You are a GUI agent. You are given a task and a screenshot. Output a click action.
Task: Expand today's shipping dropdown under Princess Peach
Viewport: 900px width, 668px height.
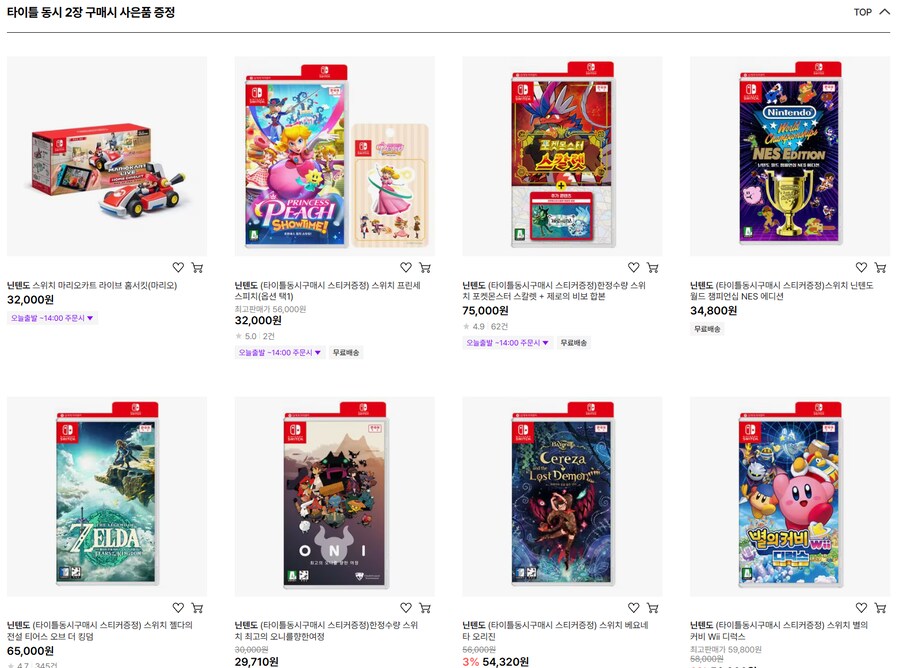click(281, 352)
